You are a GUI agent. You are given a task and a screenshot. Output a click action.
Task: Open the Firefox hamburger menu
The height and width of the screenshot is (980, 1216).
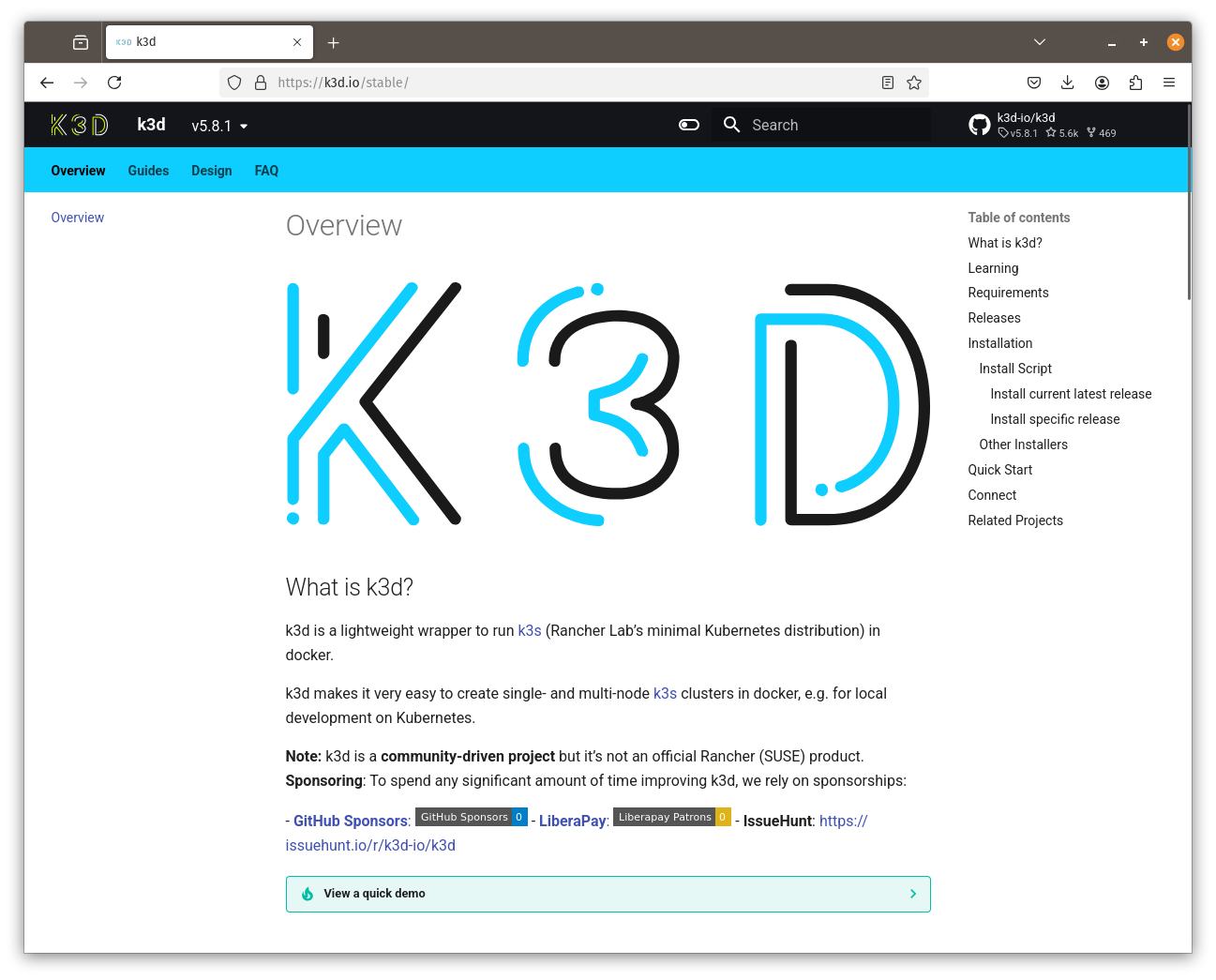[x=1169, y=83]
